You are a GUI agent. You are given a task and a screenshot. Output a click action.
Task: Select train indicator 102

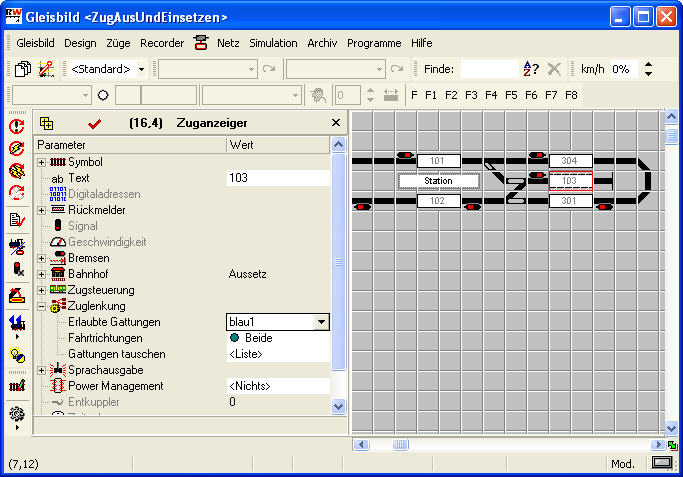coord(439,201)
